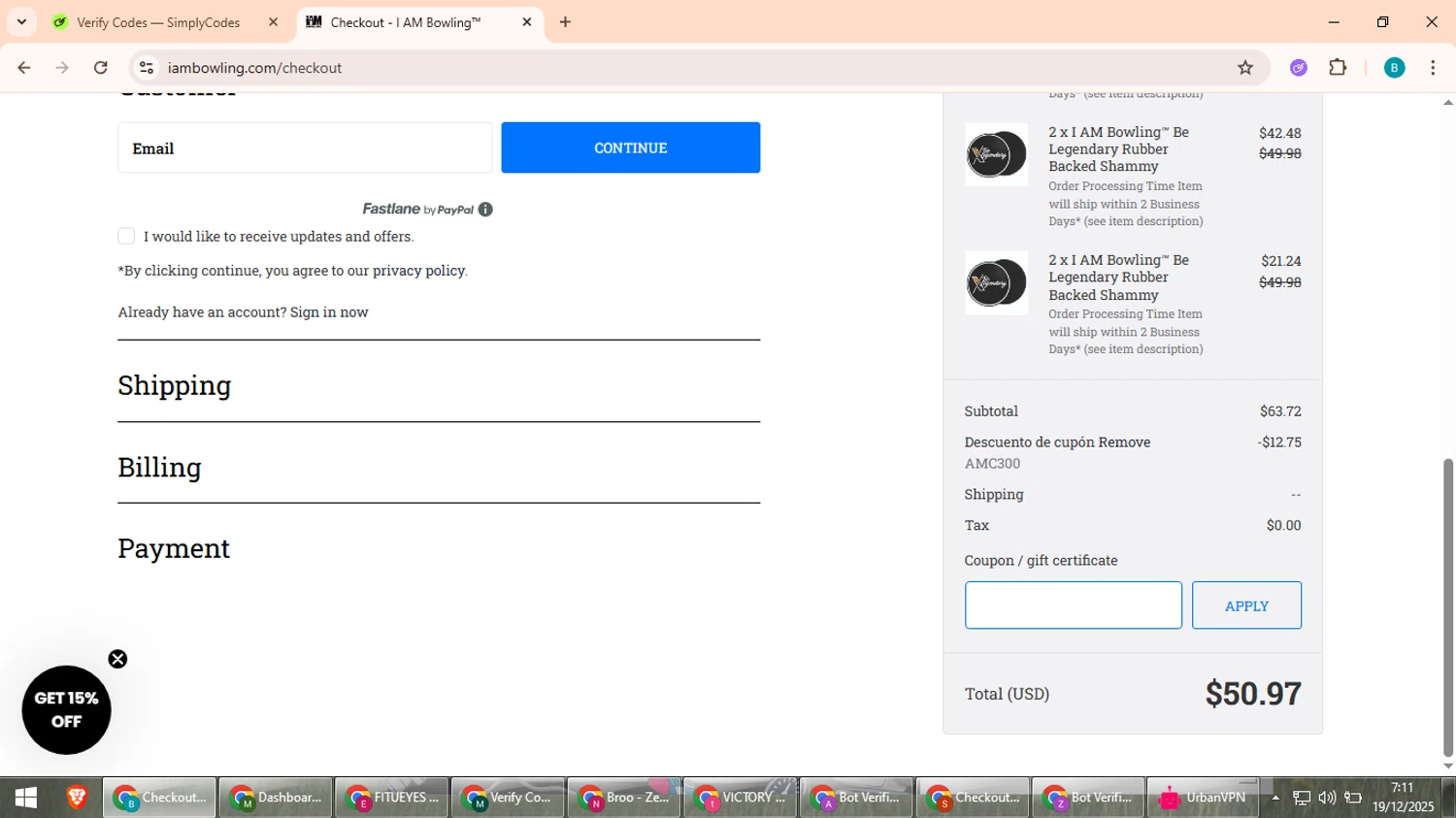
Task: Go back to the previous page
Action: point(24,68)
